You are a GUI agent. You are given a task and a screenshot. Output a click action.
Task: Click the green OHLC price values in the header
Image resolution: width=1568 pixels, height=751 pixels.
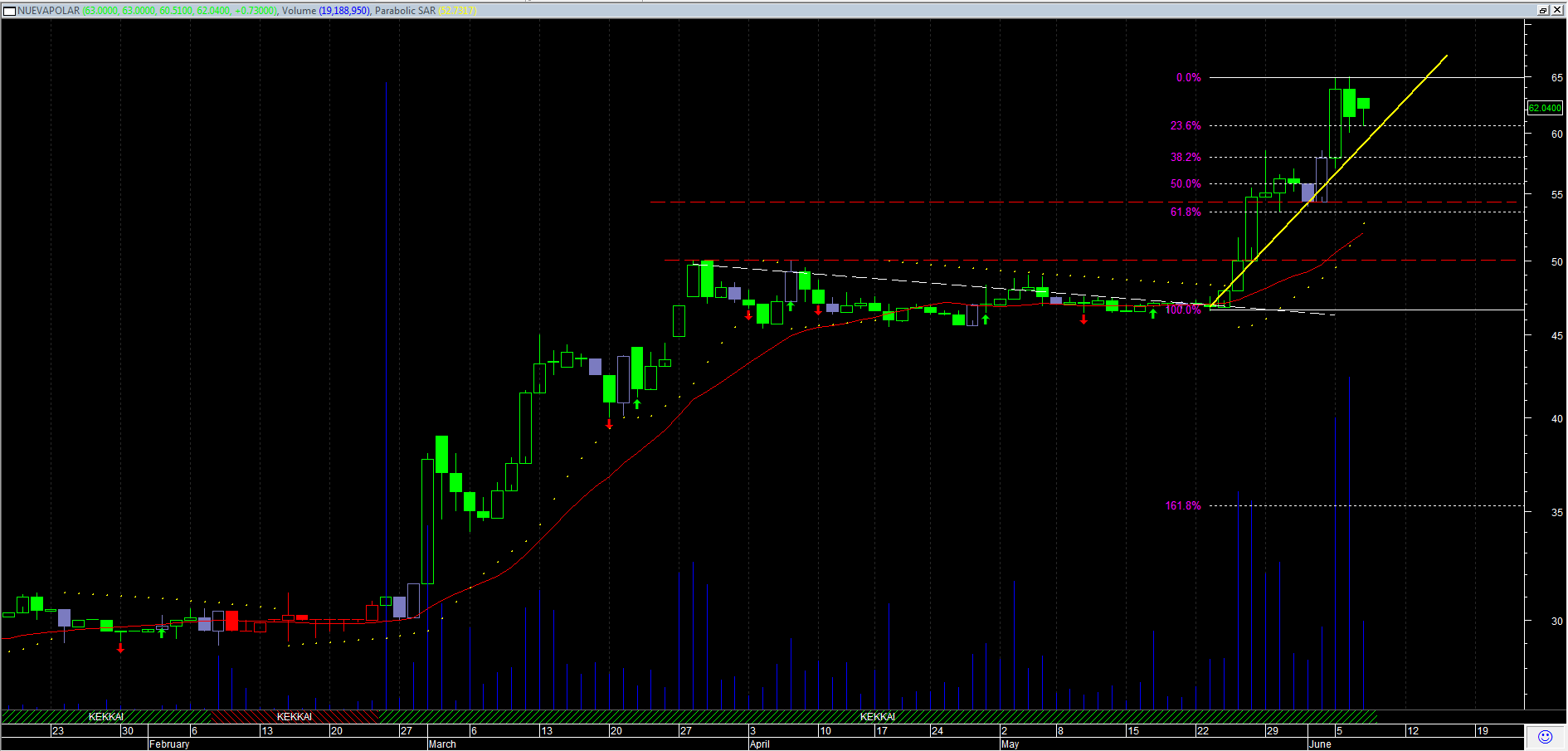pyautogui.click(x=180, y=11)
